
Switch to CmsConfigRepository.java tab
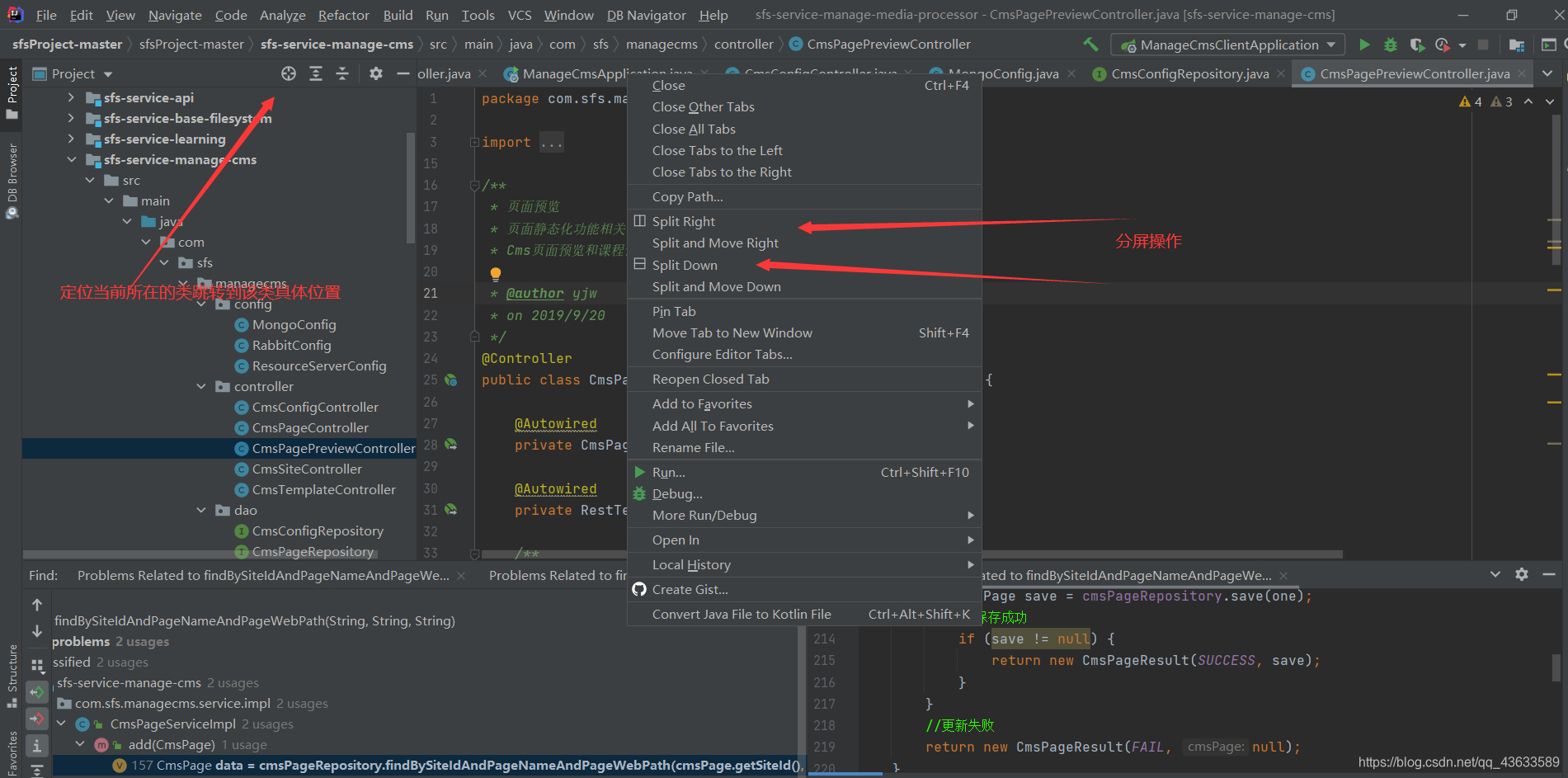point(1189,73)
